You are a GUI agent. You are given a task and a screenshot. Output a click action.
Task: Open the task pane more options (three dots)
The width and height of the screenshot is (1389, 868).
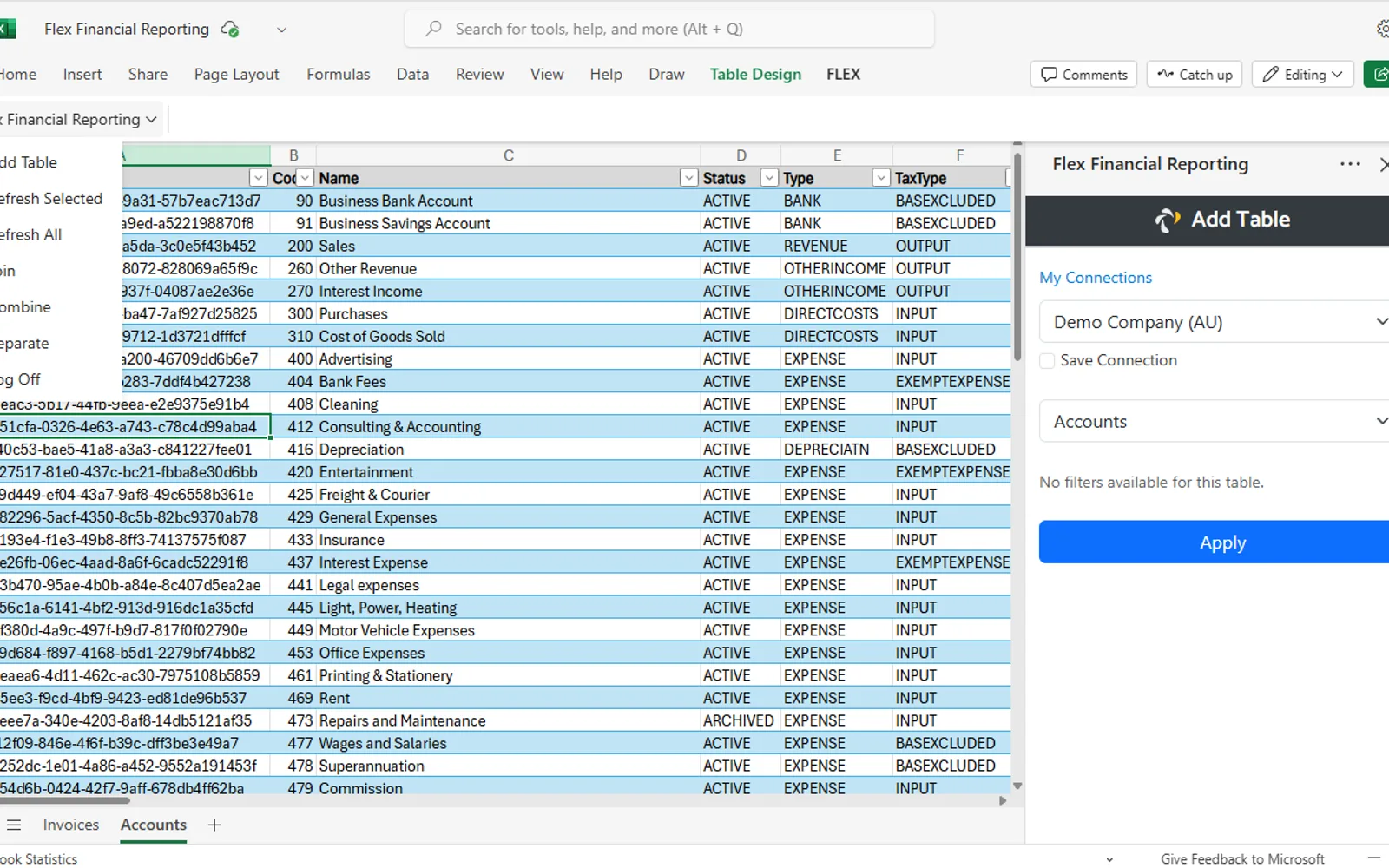[1350, 164]
